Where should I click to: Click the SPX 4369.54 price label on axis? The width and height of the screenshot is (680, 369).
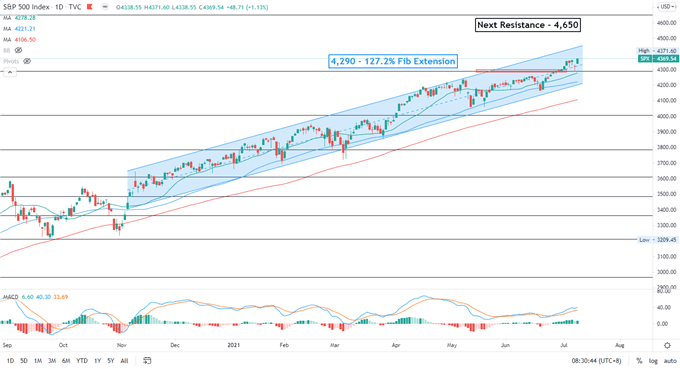coord(658,59)
